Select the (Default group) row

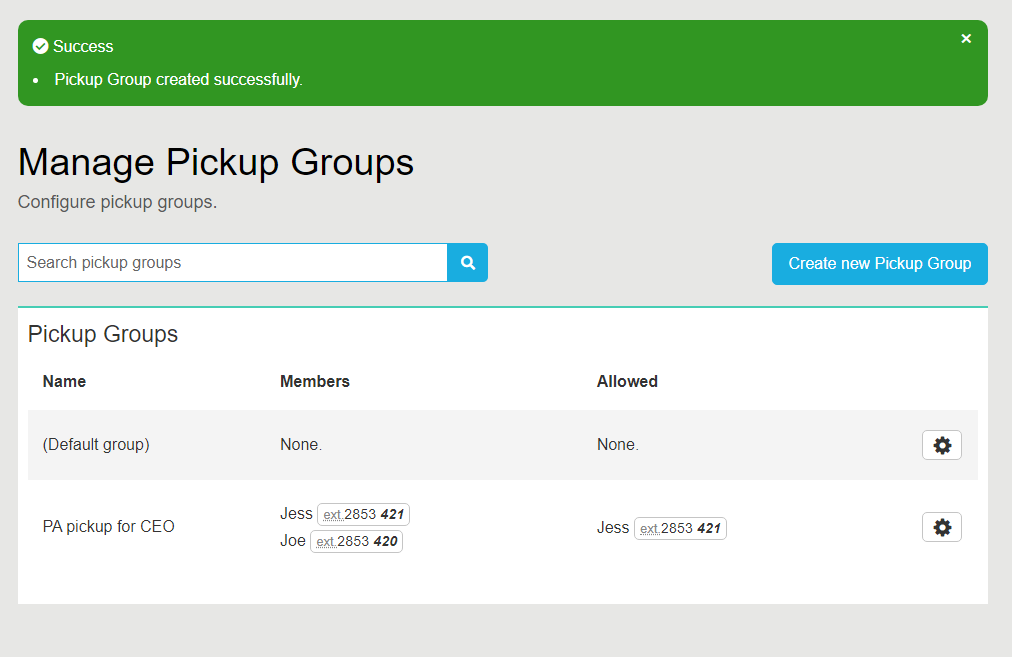point(96,444)
